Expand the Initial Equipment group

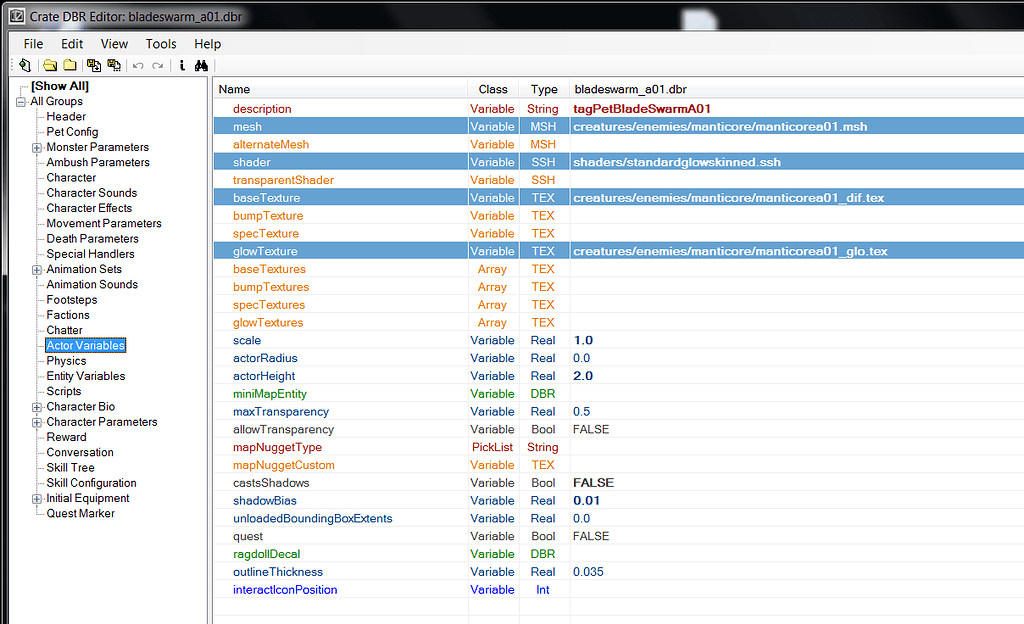click(37, 498)
